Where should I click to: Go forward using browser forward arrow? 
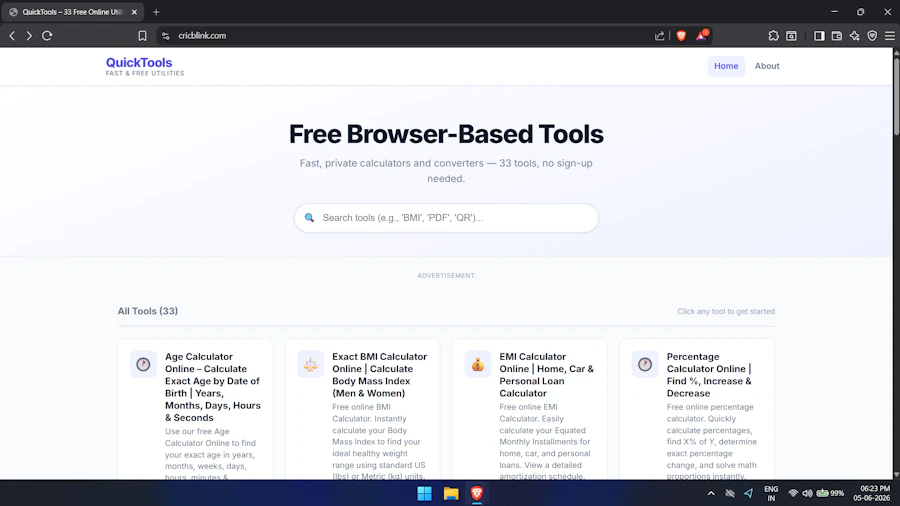29,36
